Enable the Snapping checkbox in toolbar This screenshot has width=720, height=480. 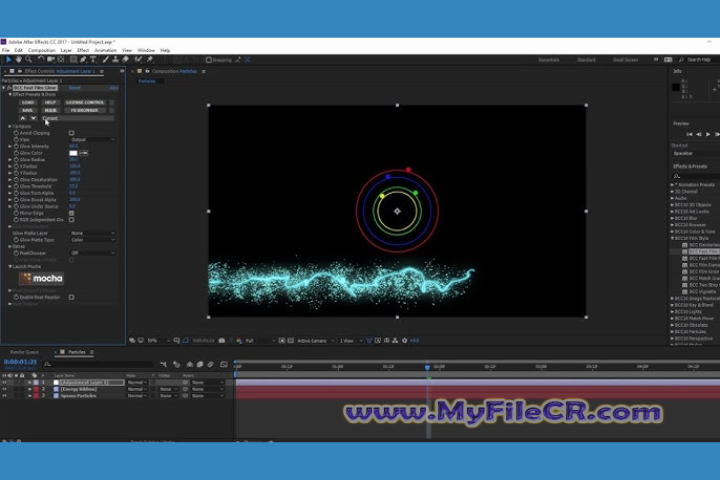click(209, 60)
